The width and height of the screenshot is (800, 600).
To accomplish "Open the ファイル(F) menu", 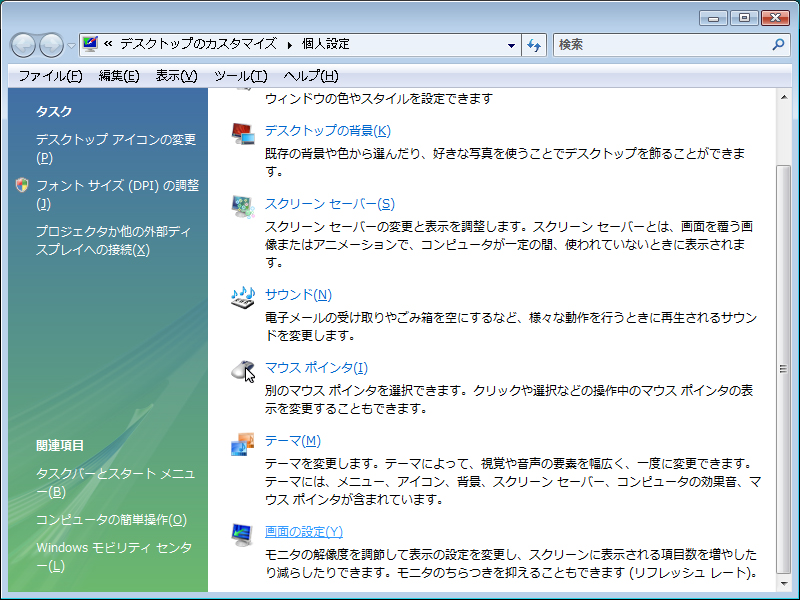I will 50,76.
